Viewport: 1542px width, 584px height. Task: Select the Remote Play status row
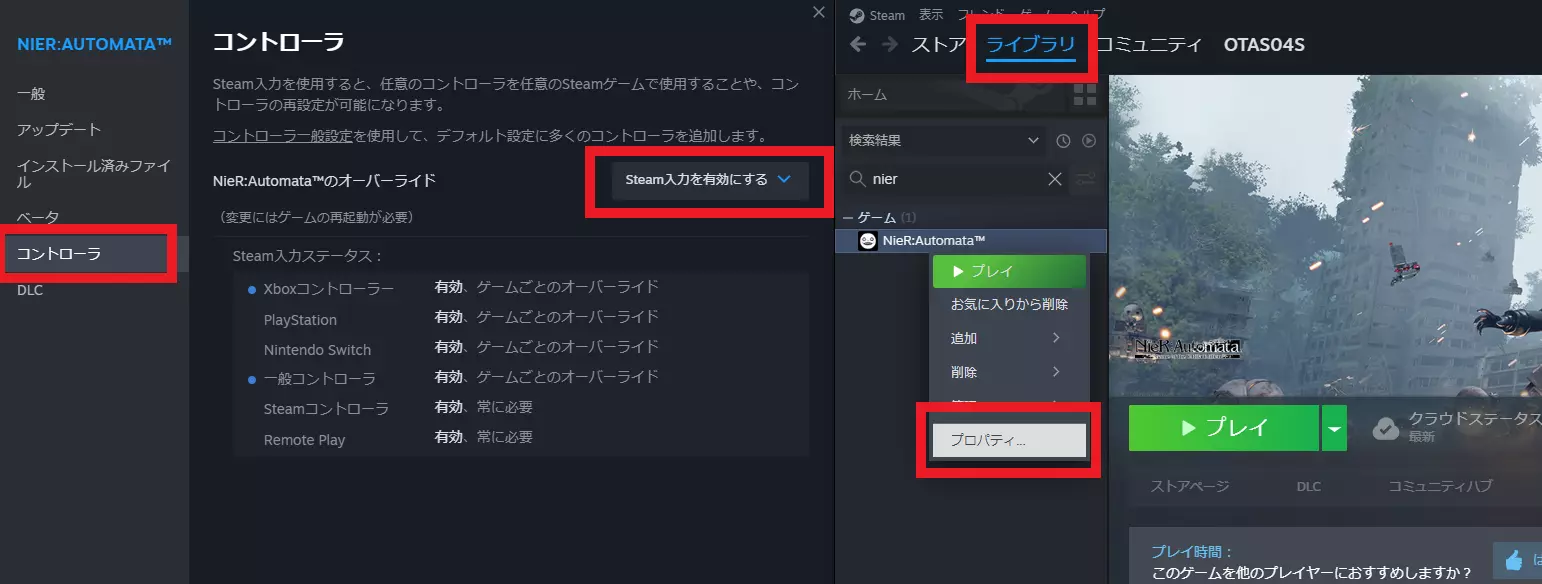point(520,438)
